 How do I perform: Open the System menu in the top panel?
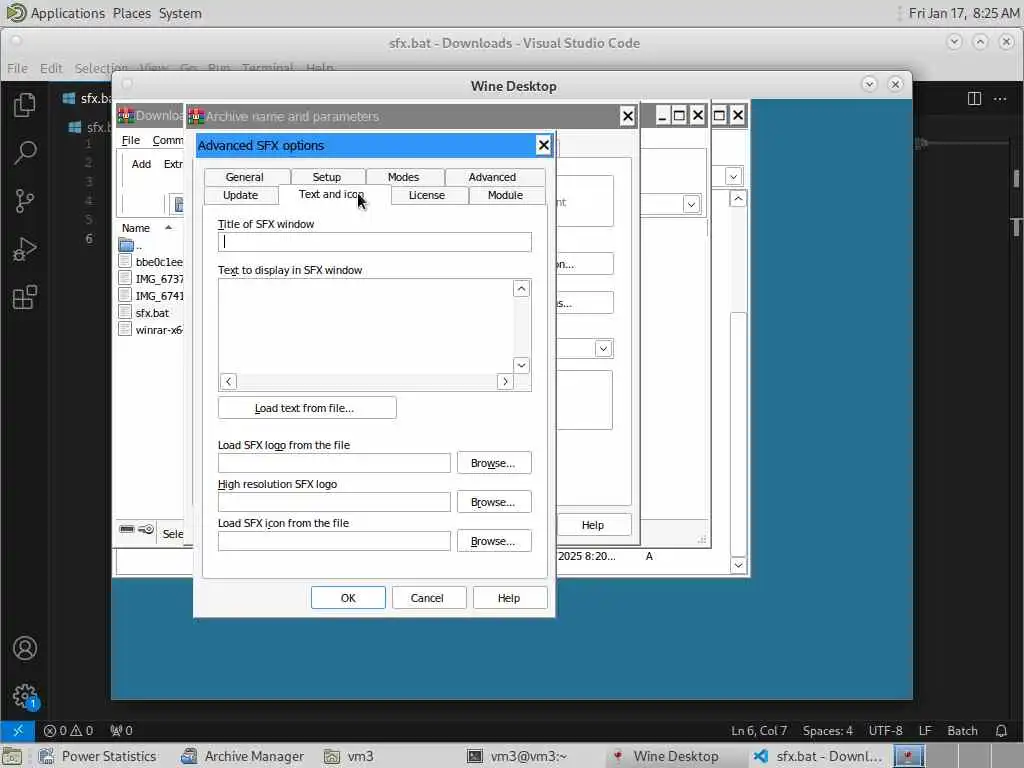click(x=180, y=13)
